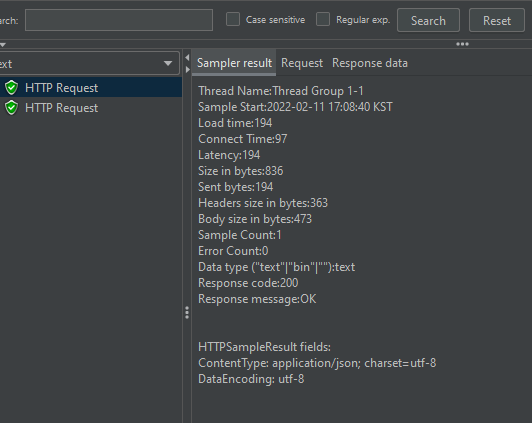Click the Headers size in bytes:363 line
The image size is (532, 423).
pos(263,203)
